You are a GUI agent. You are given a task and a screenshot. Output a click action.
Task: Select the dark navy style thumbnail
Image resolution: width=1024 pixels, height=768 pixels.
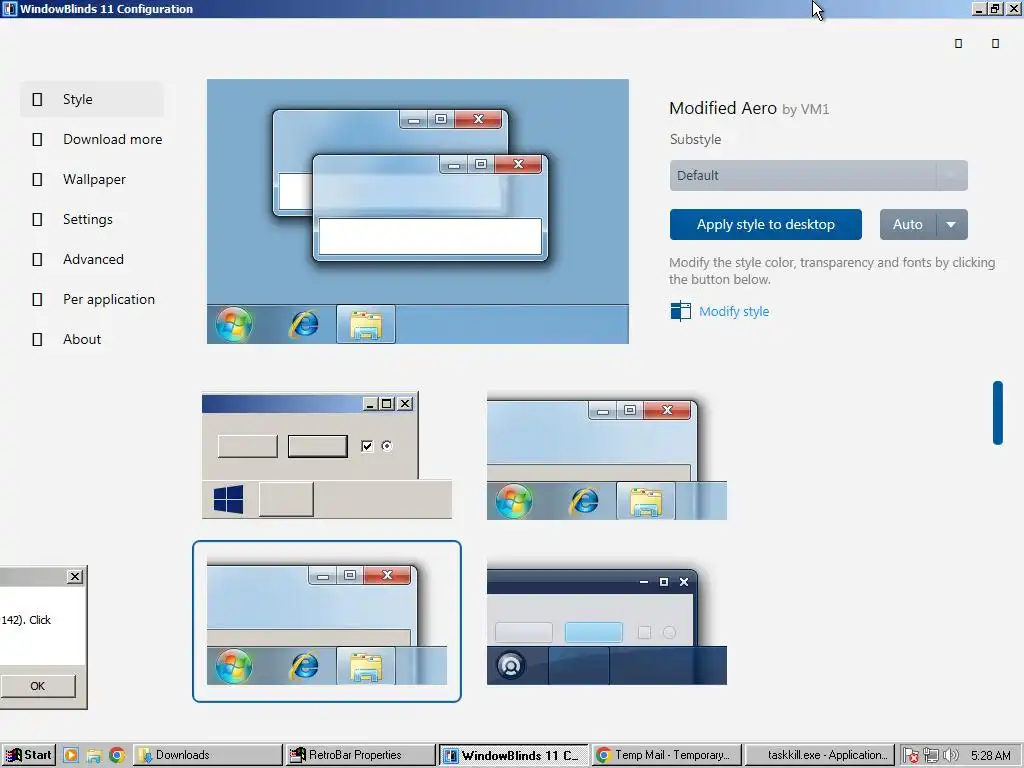coord(607,621)
